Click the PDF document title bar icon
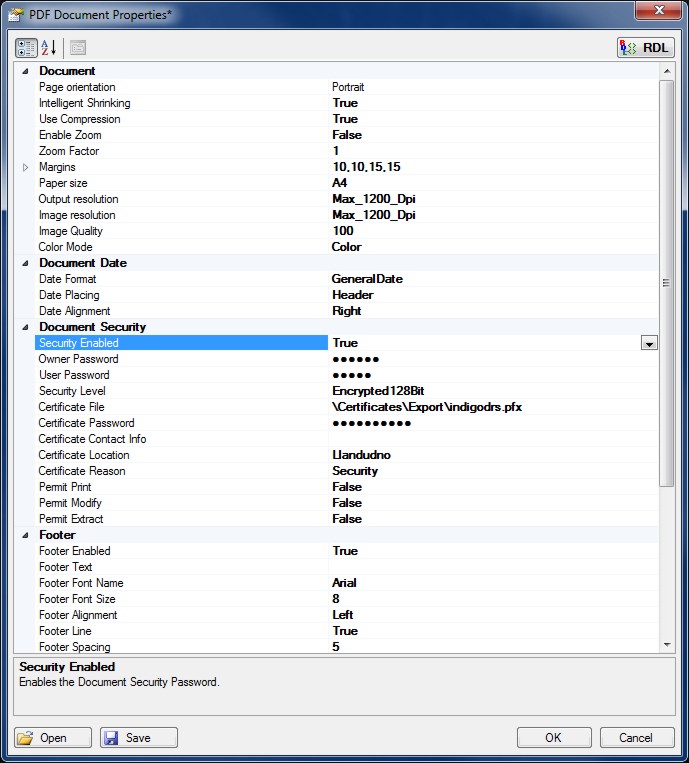The height and width of the screenshot is (763, 689). (15, 13)
